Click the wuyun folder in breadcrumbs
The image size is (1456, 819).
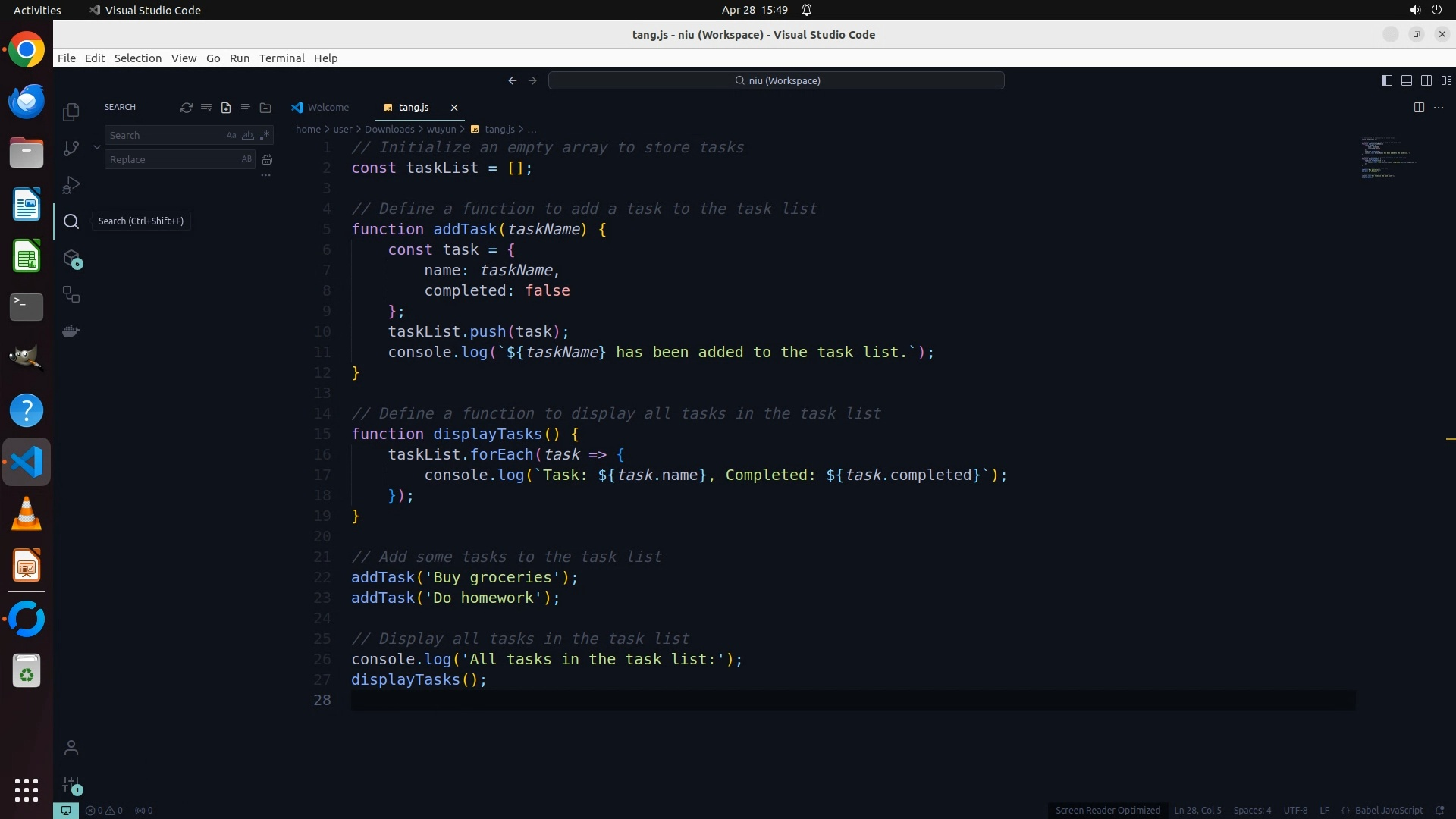(441, 129)
